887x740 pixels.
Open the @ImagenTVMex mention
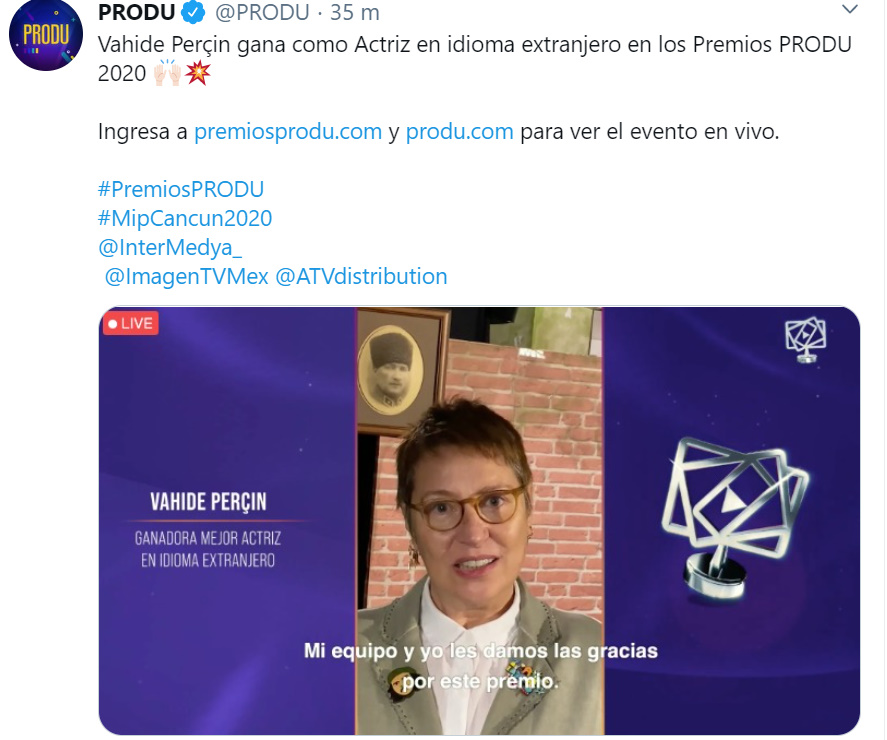(187, 277)
